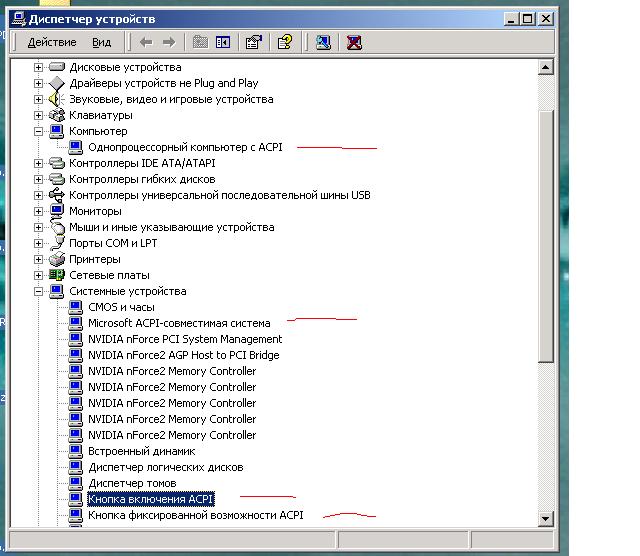Screen dimensions: 640x556
Task: Select Кнопка включения ACPI
Action: tap(151, 499)
